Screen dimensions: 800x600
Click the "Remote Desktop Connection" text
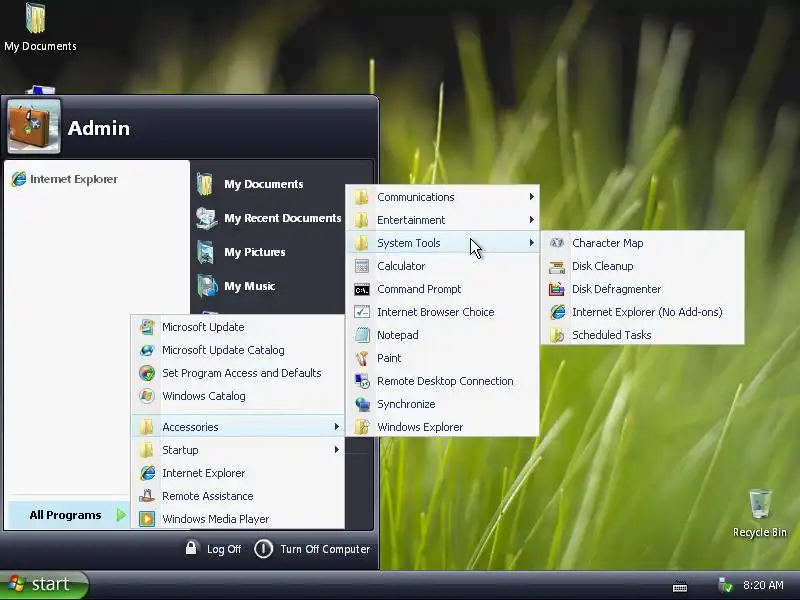(x=445, y=381)
